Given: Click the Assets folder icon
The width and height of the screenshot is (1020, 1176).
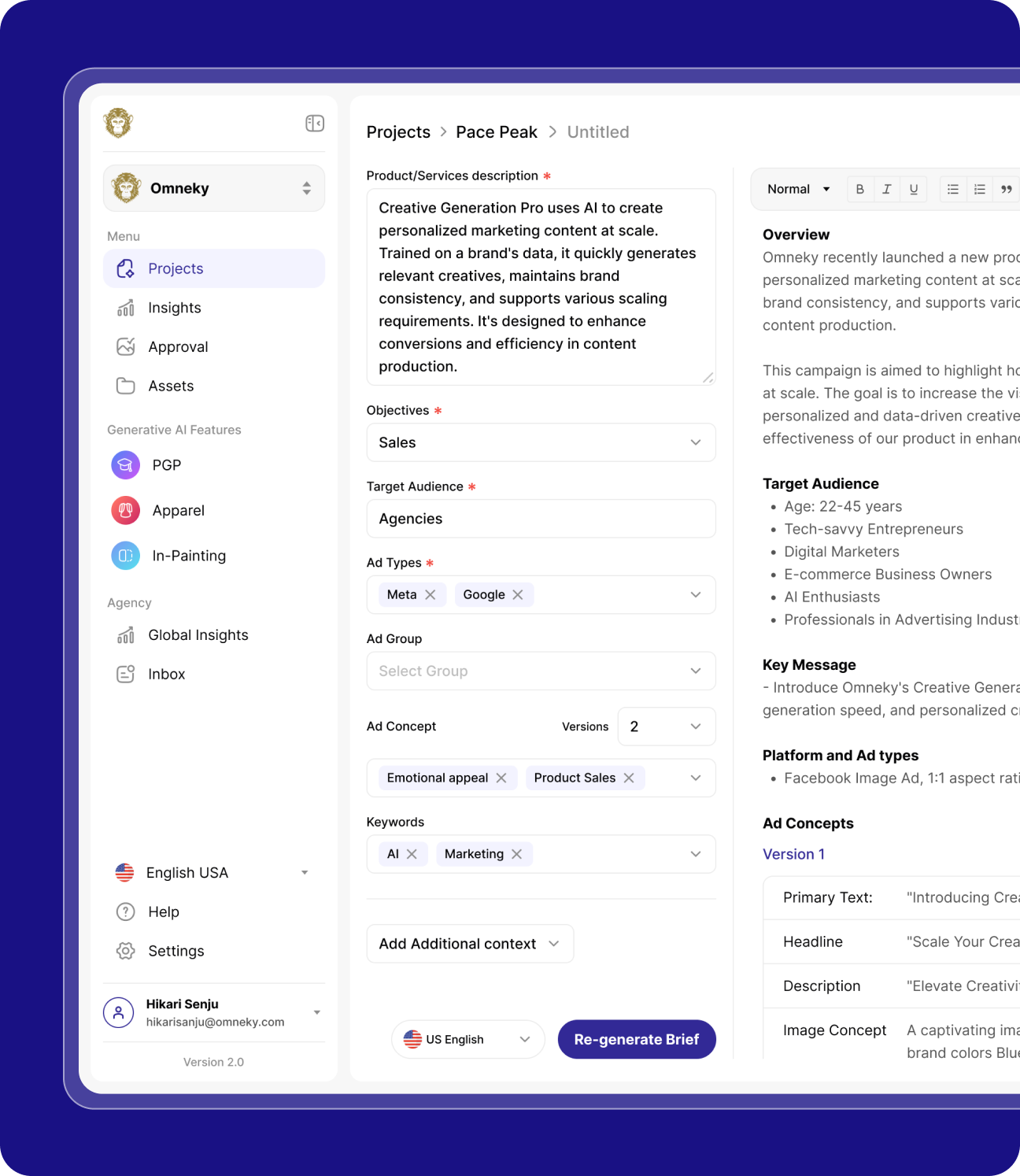Looking at the screenshot, I should coord(125,386).
